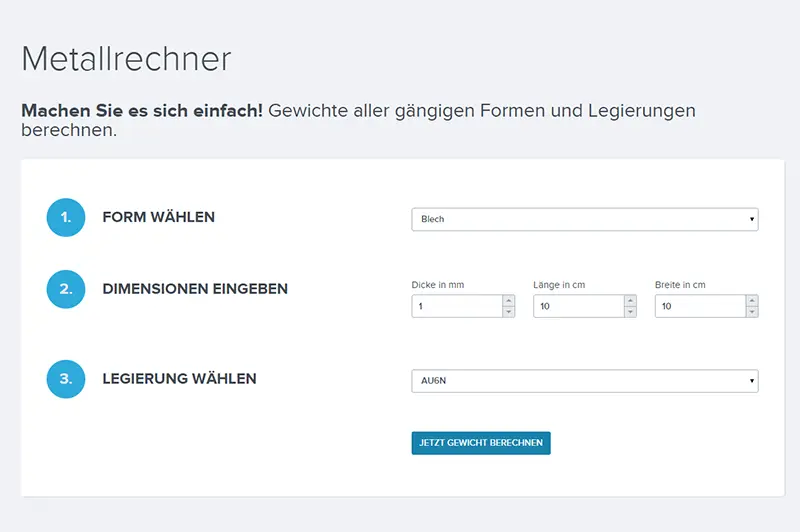
Task: Click the step 3 circle badge
Action: (x=66, y=379)
